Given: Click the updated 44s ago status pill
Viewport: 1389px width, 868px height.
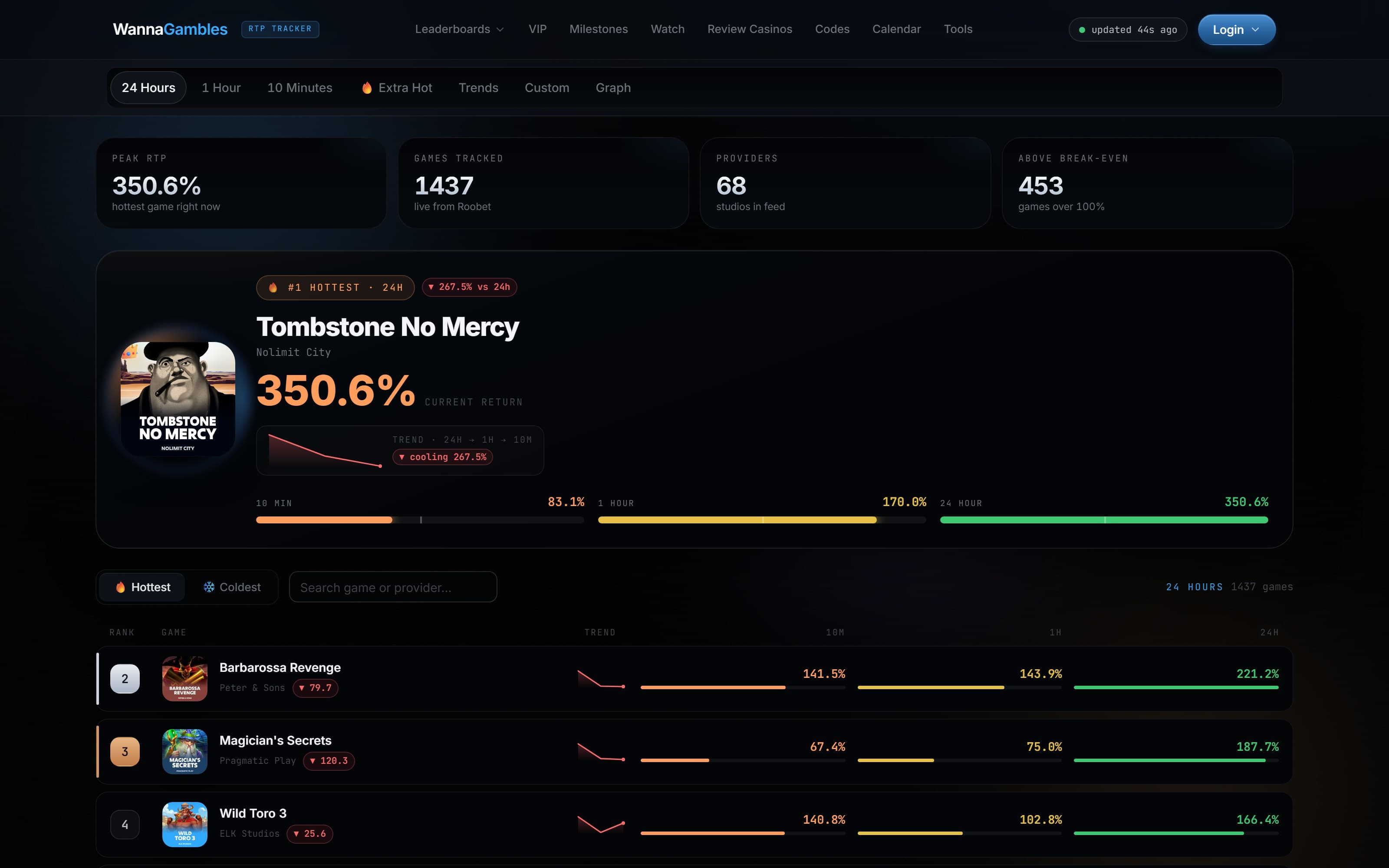Looking at the screenshot, I should click(1127, 30).
